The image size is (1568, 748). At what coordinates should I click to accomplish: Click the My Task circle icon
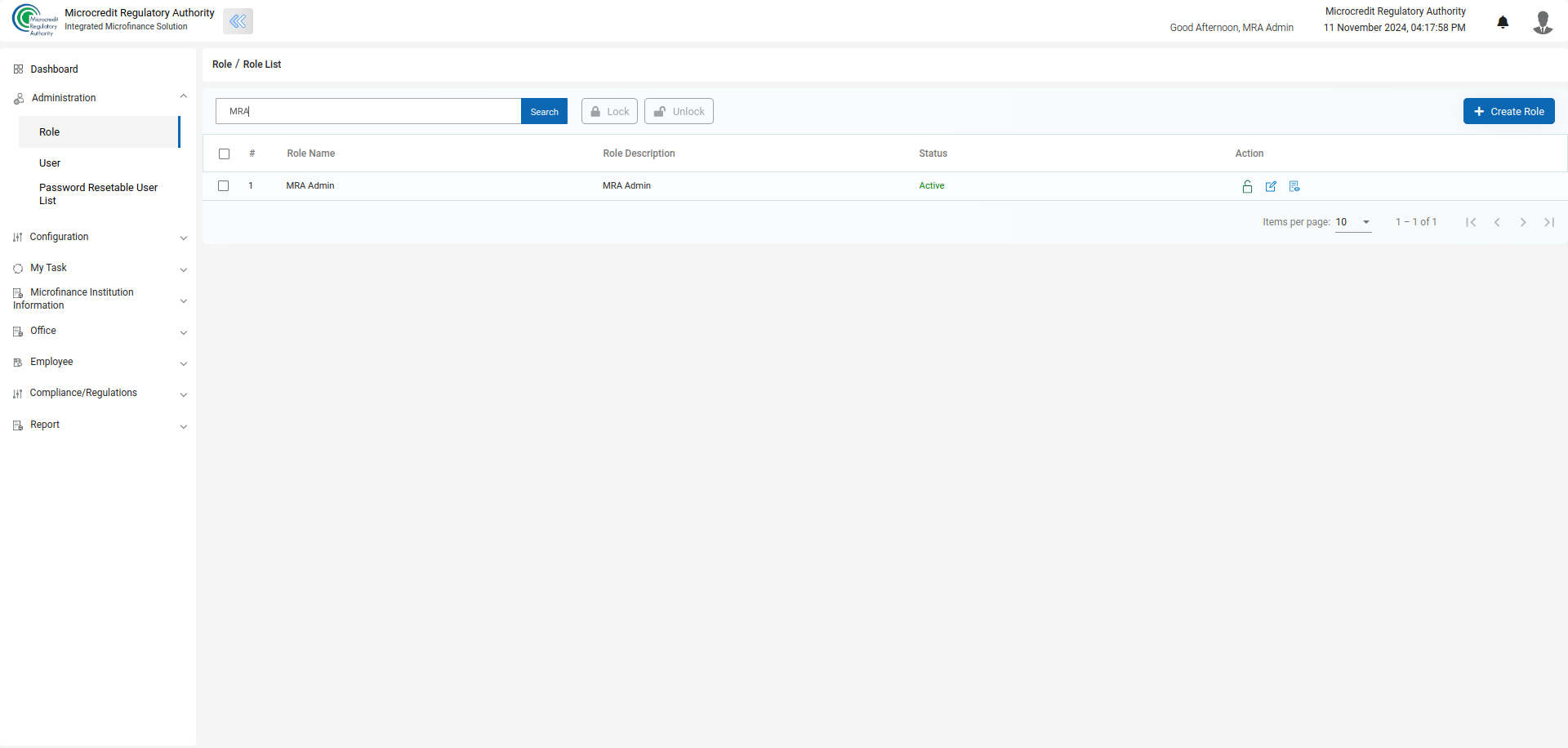(x=18, y=269)
